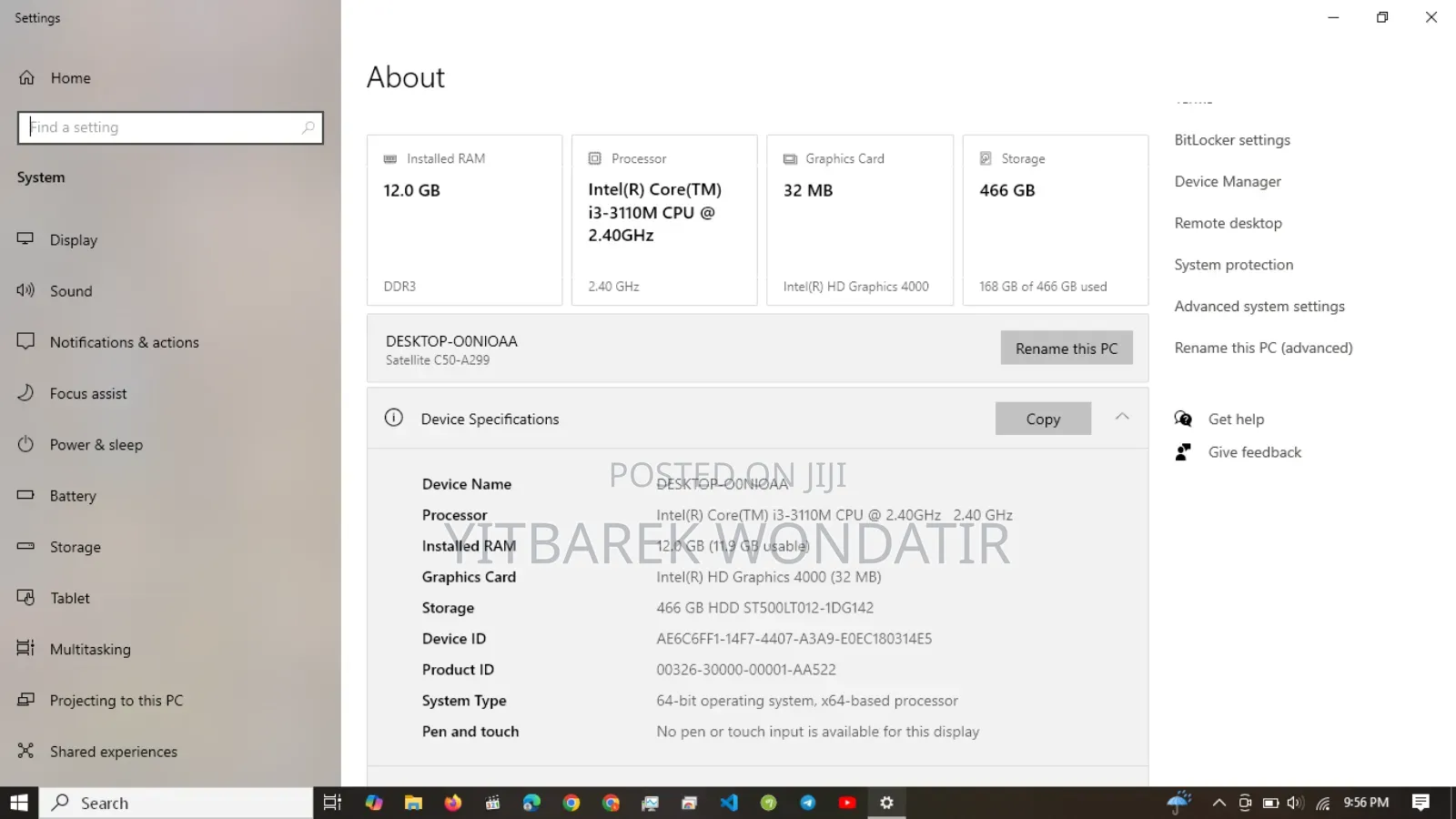The image size is (1456, 819).
Task: Open Shared experiences settings
Action: tap(113, 751)
